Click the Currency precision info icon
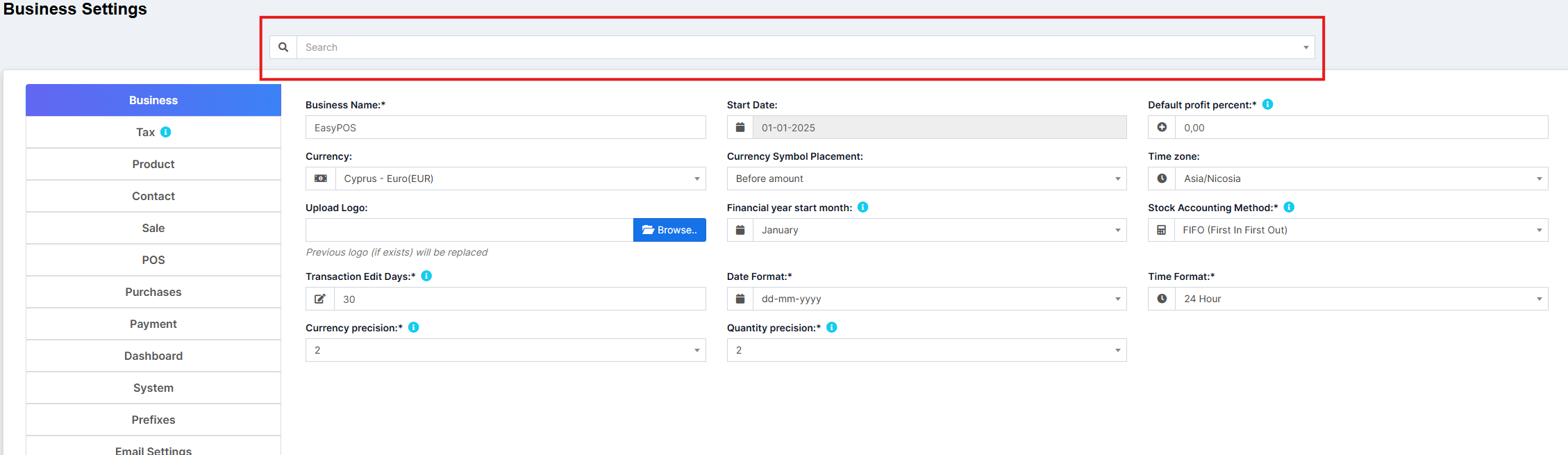 point(413,327)
